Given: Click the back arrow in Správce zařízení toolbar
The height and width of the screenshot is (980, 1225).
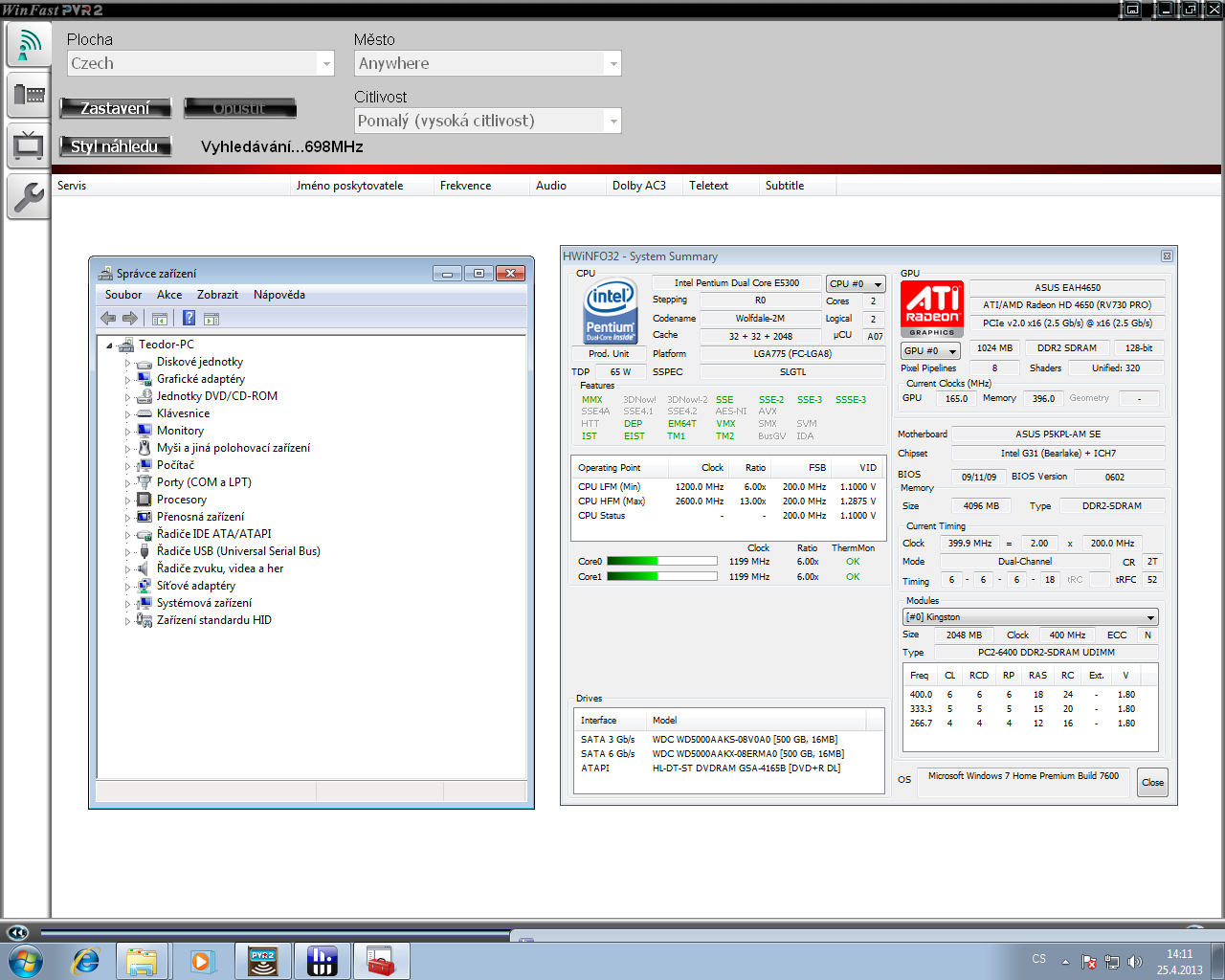Looking at the screenshot, I should point(108,318).
